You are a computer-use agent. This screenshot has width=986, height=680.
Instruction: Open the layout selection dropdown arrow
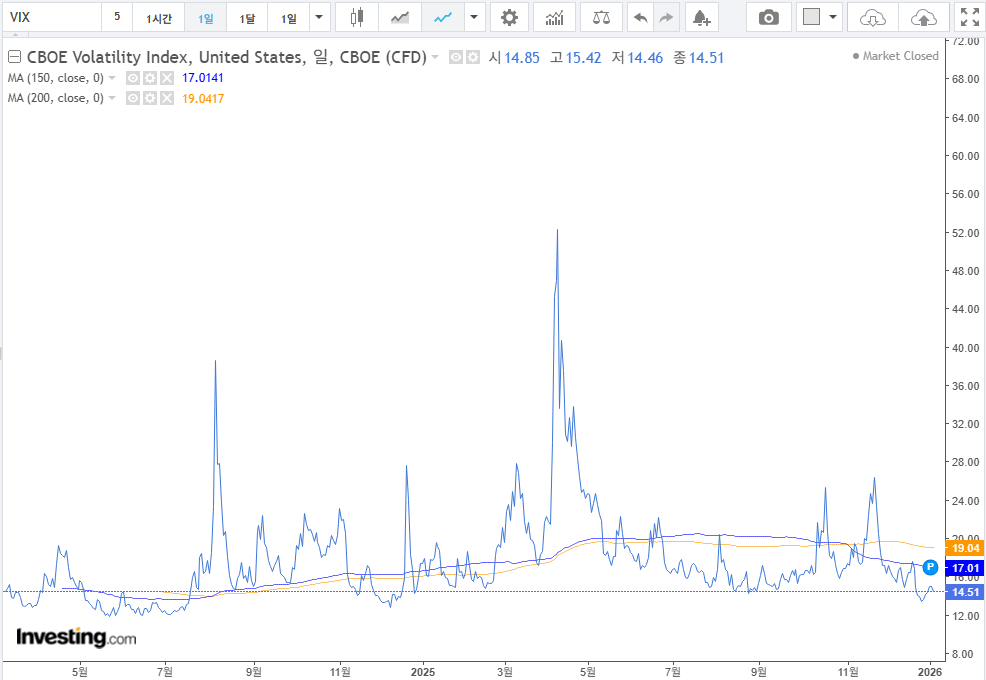point(833,17)
